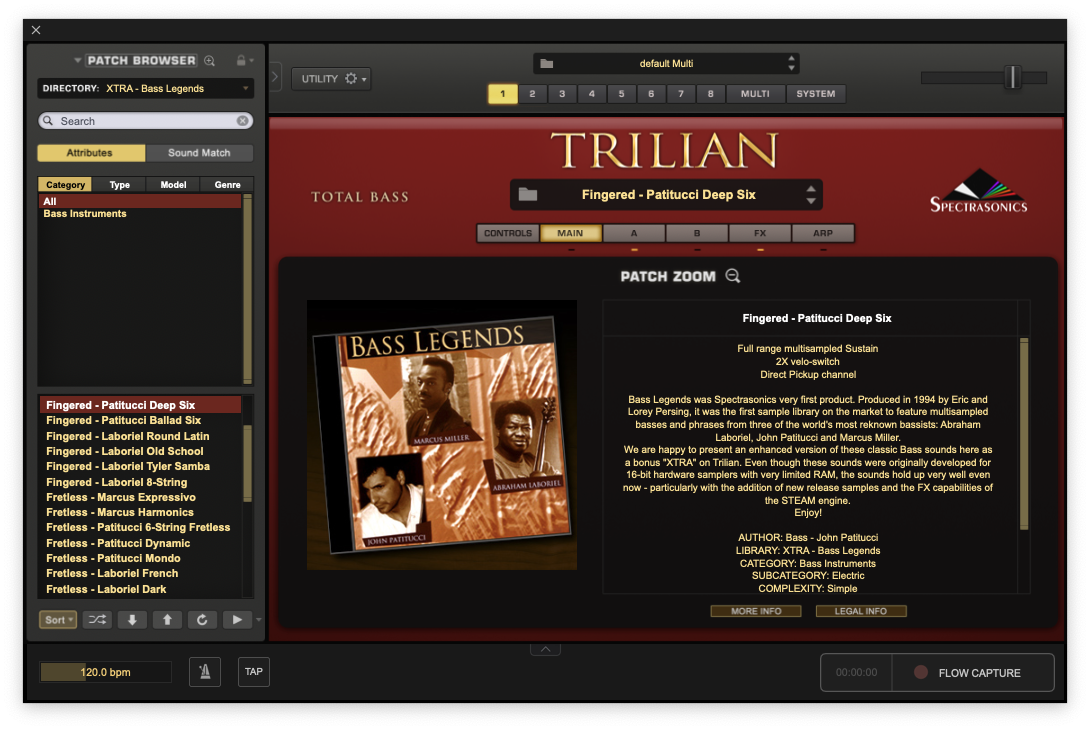Select the Type attribute column
The width and height of the screenshot is (1090, 730).
pos(120,185)
